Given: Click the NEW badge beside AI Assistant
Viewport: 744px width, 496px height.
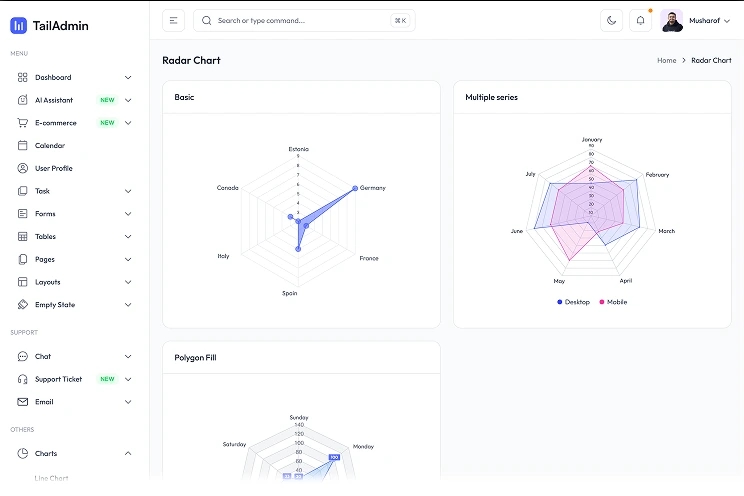Looking at the screenshot, I should 107,100.
